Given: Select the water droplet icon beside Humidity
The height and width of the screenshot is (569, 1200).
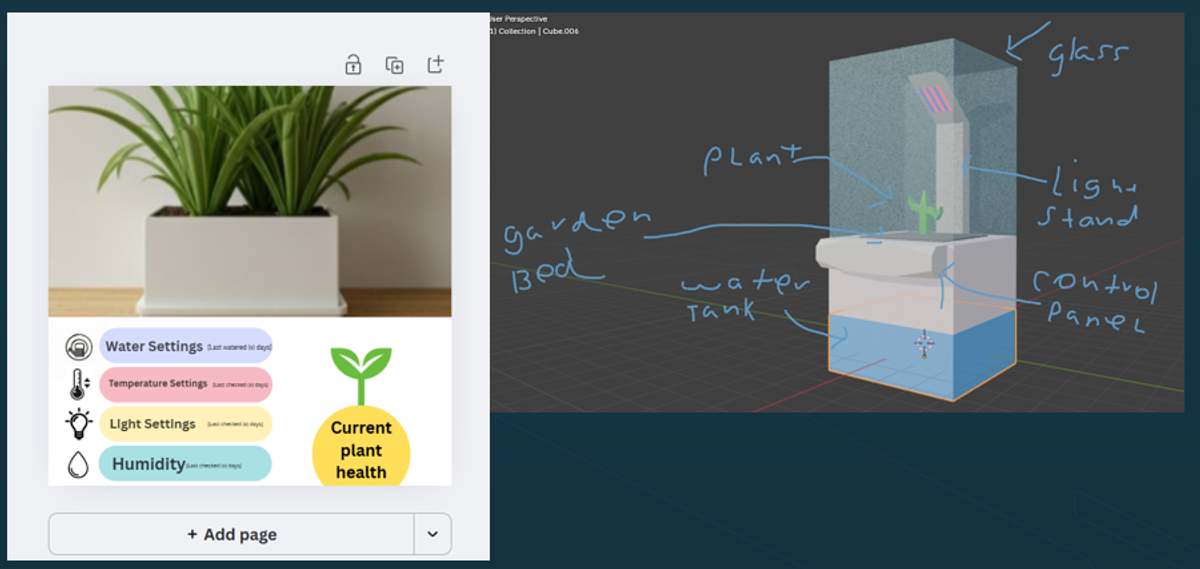Looking at the screenshot, I should click(77, 464).
